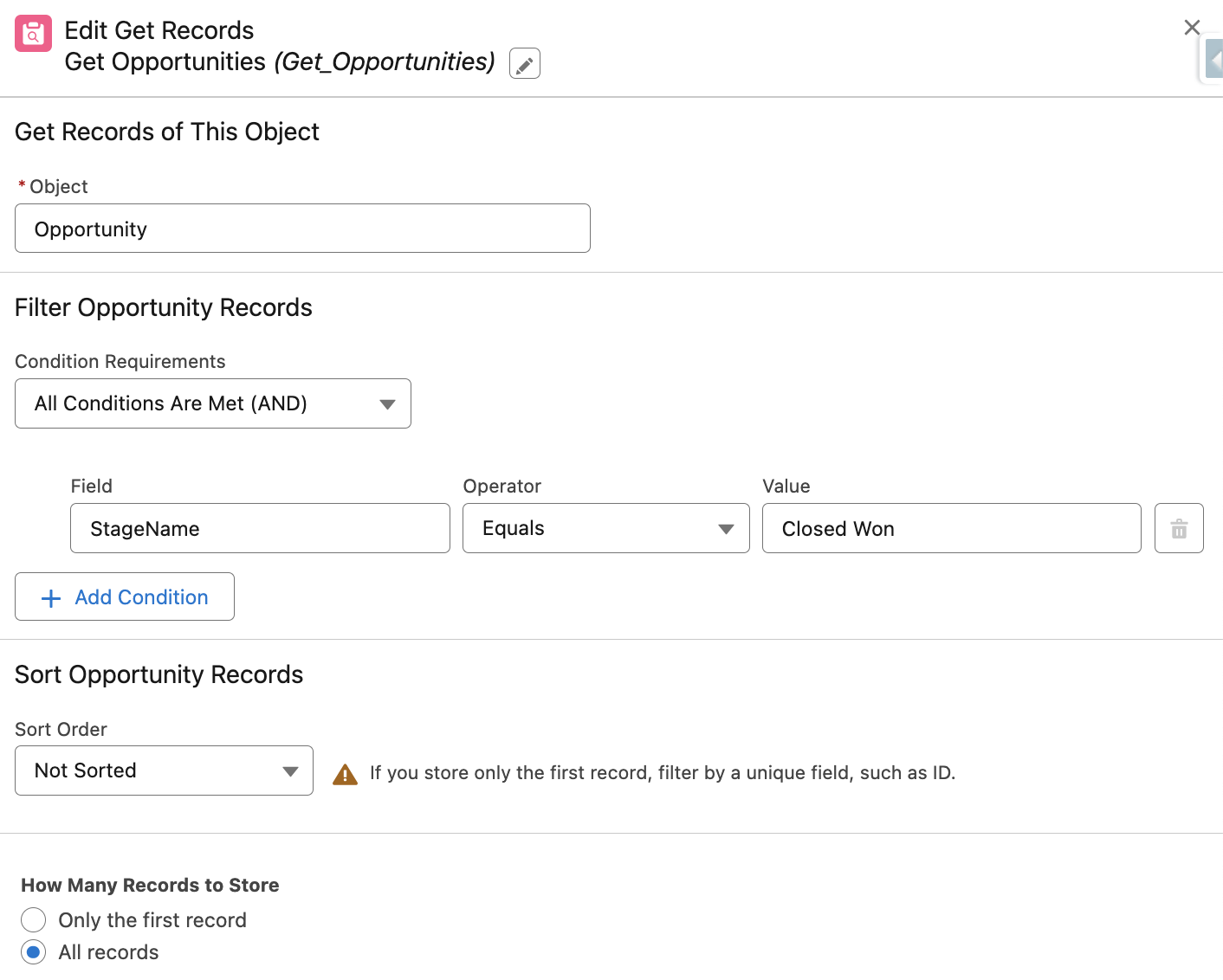
Task: Click the Filter Opportunity Records heading
Action: click(x=164, y=307)
